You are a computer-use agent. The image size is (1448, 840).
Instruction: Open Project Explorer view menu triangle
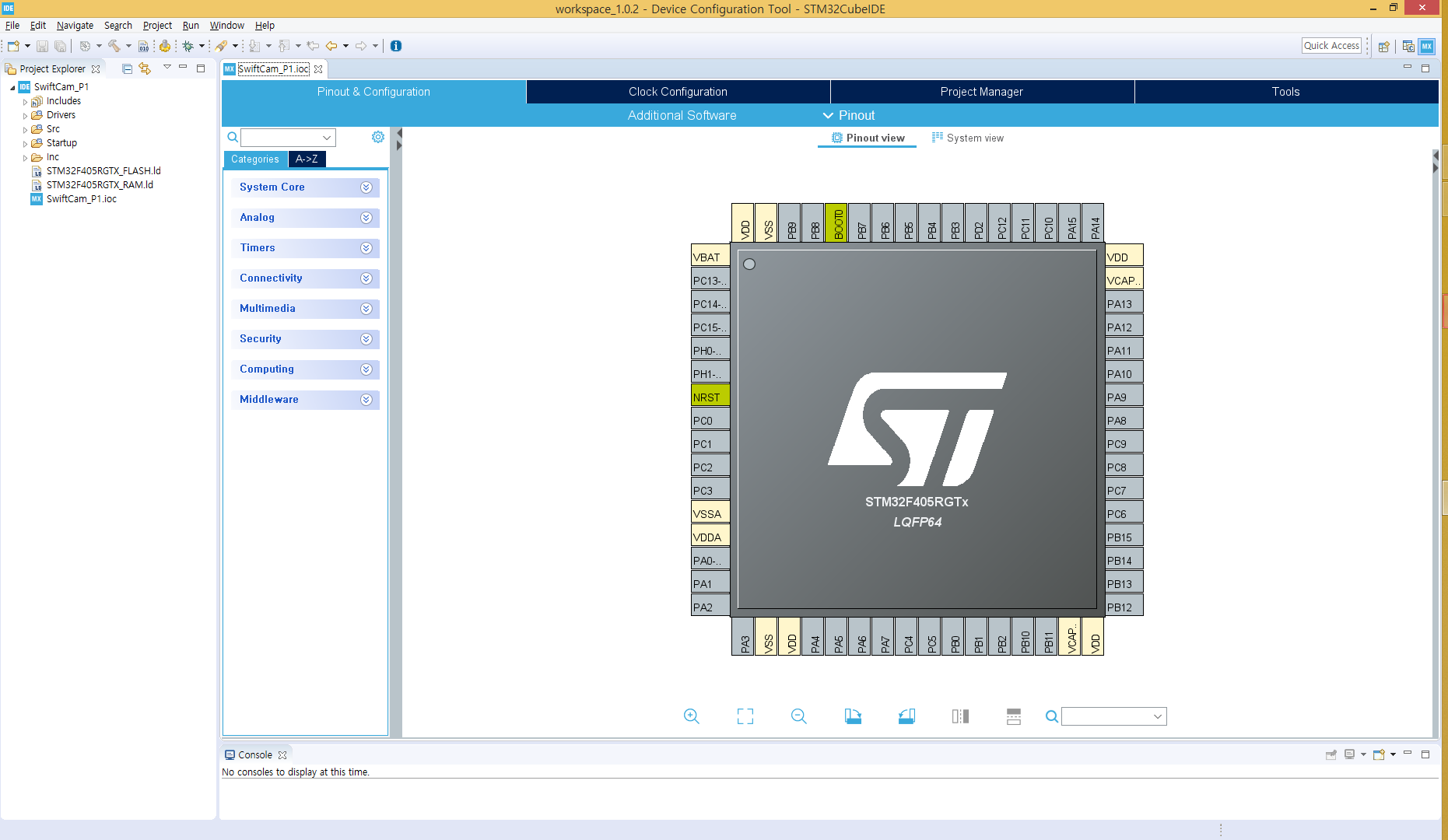(x=167, y=68)
